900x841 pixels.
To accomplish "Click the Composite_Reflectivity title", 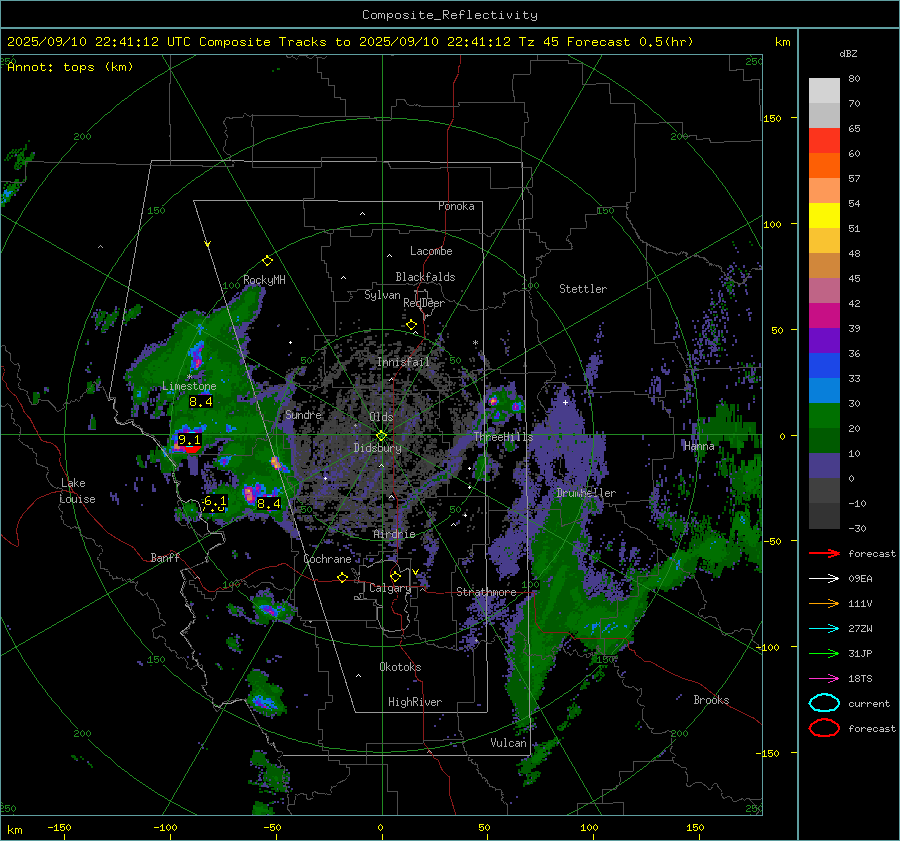I will (450, 15).
